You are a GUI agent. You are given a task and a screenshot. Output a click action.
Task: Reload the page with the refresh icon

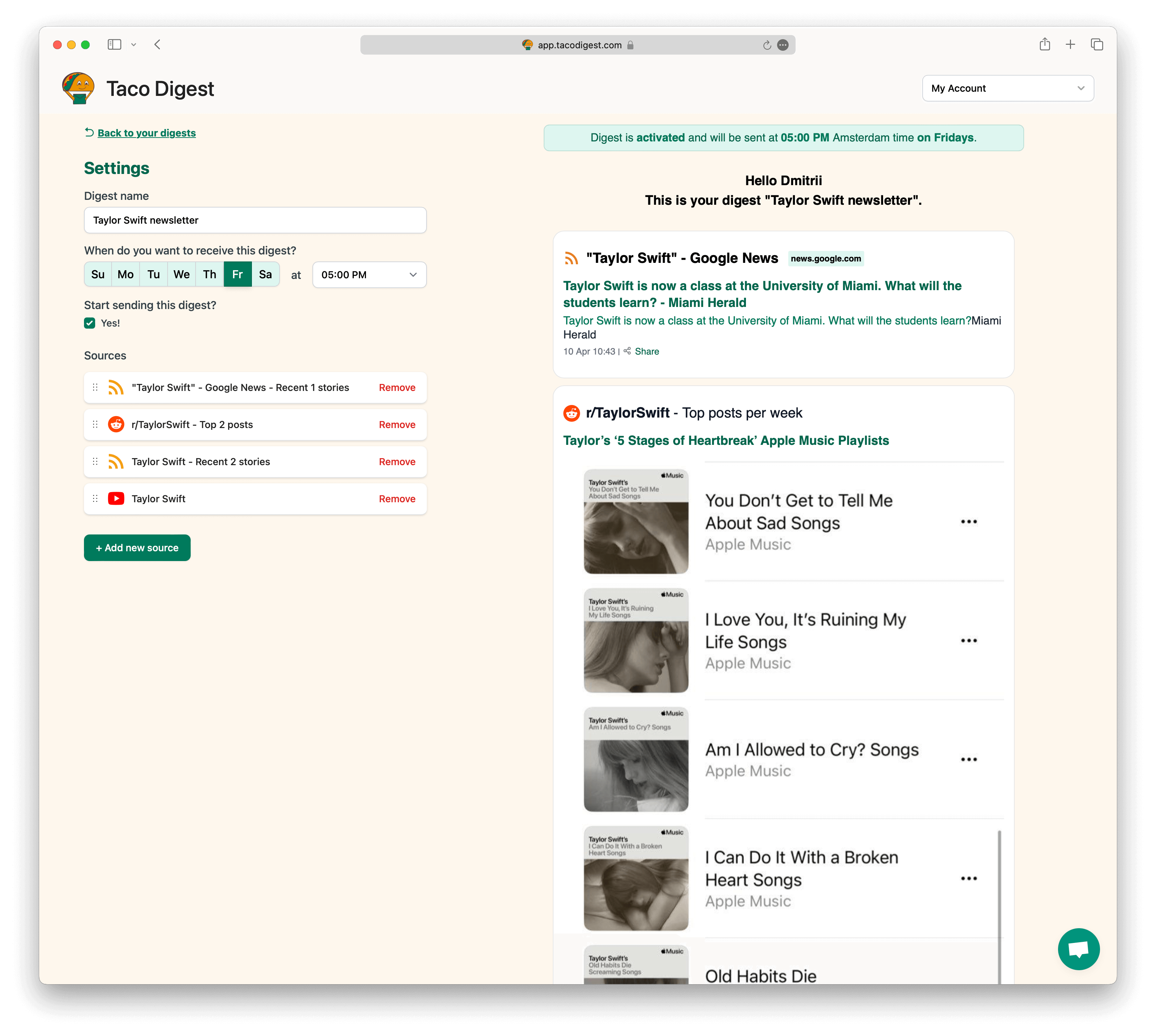pyautogui.click(x=767, y=45)
